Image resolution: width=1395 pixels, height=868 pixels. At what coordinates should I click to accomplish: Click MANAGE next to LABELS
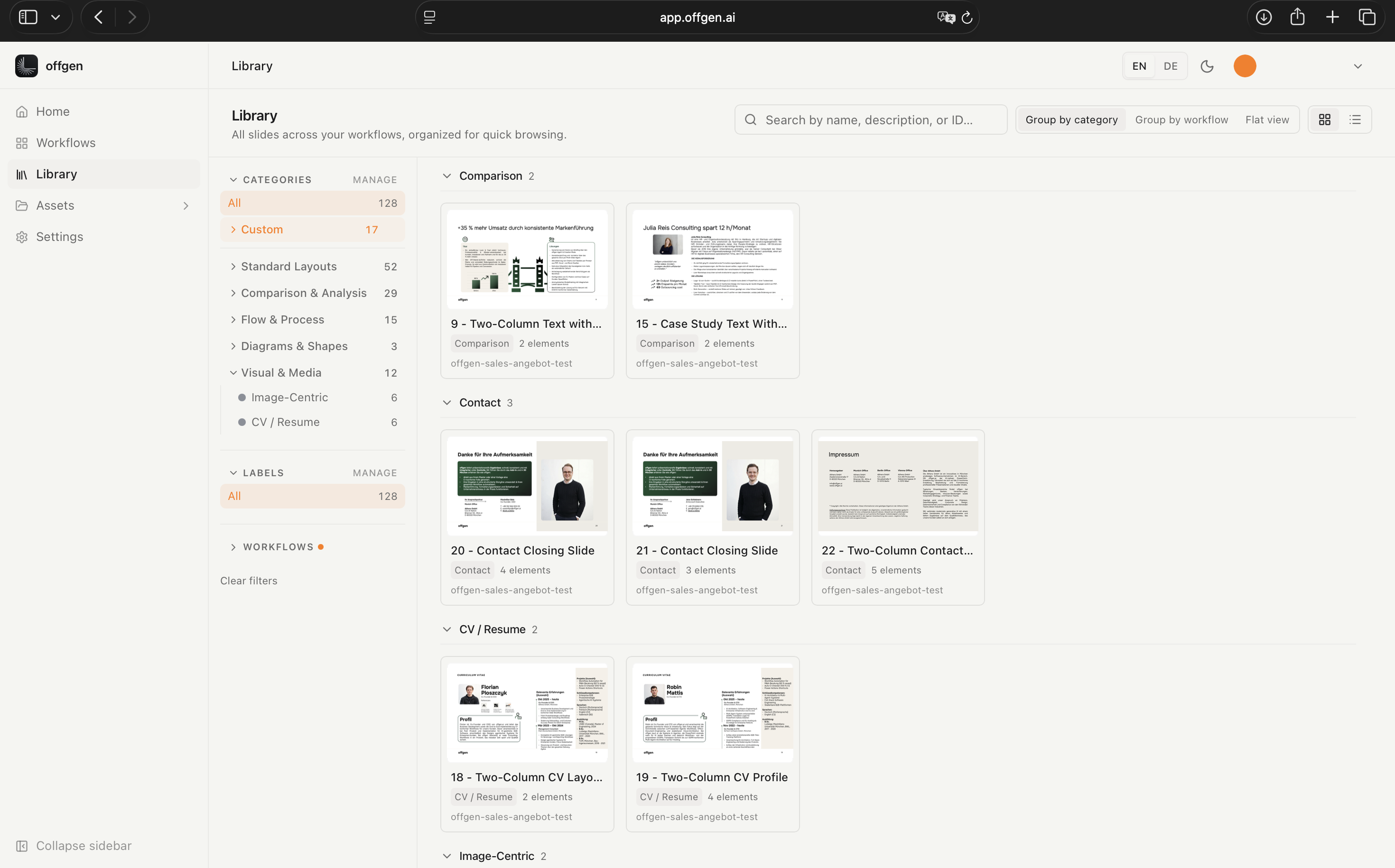tap(374, 473)
